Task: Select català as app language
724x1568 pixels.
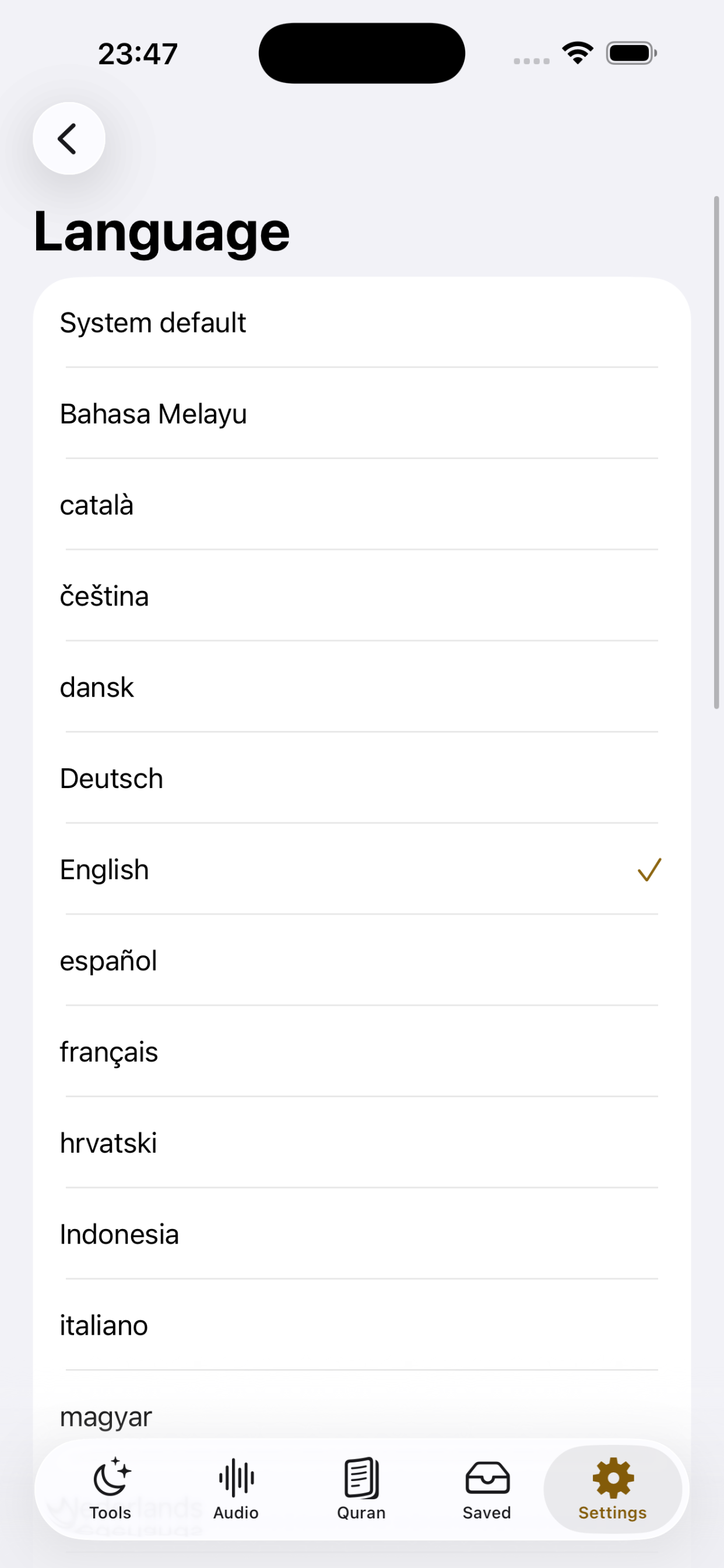Action: [x=362, y=505]
